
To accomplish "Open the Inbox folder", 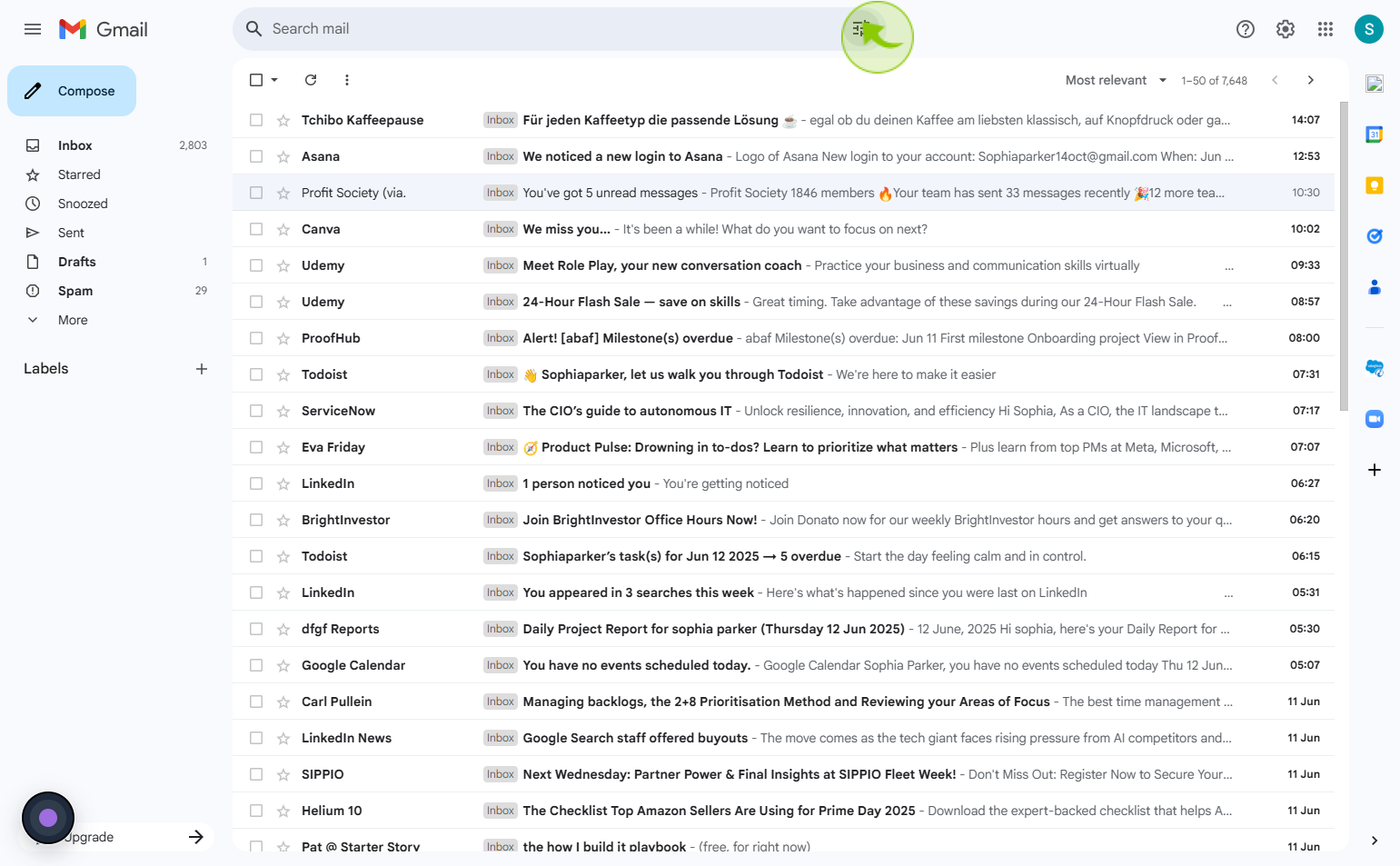I will pyautogui.click(x=75, y=145).
